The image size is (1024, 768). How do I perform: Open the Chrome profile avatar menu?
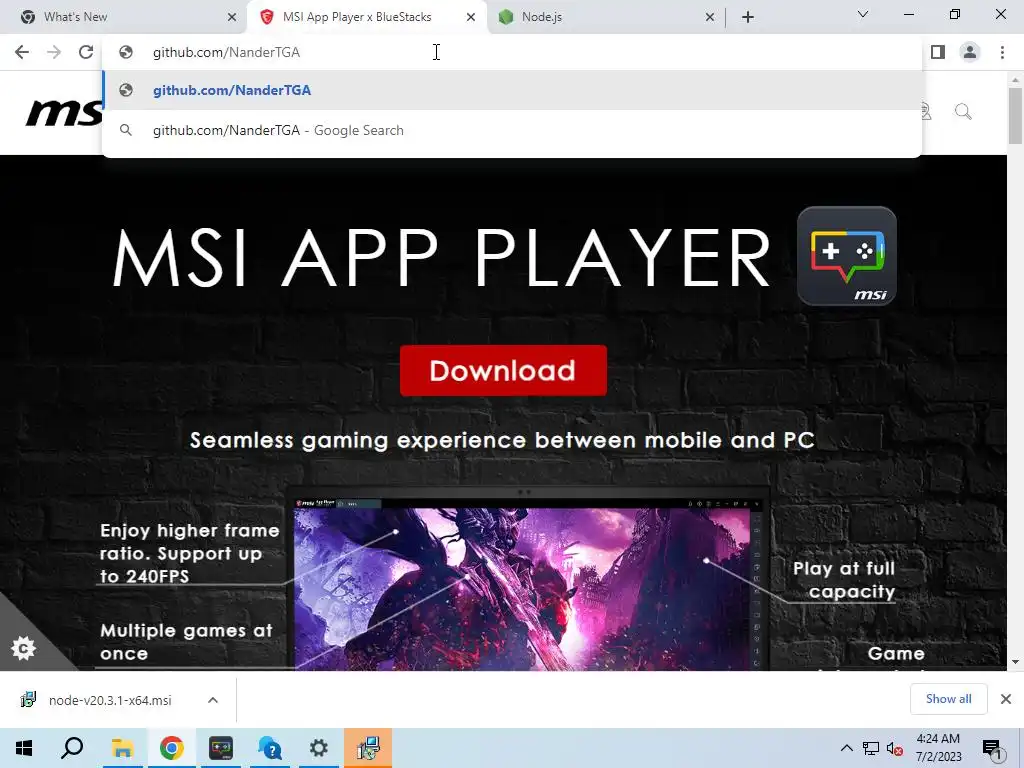(970, 52)
